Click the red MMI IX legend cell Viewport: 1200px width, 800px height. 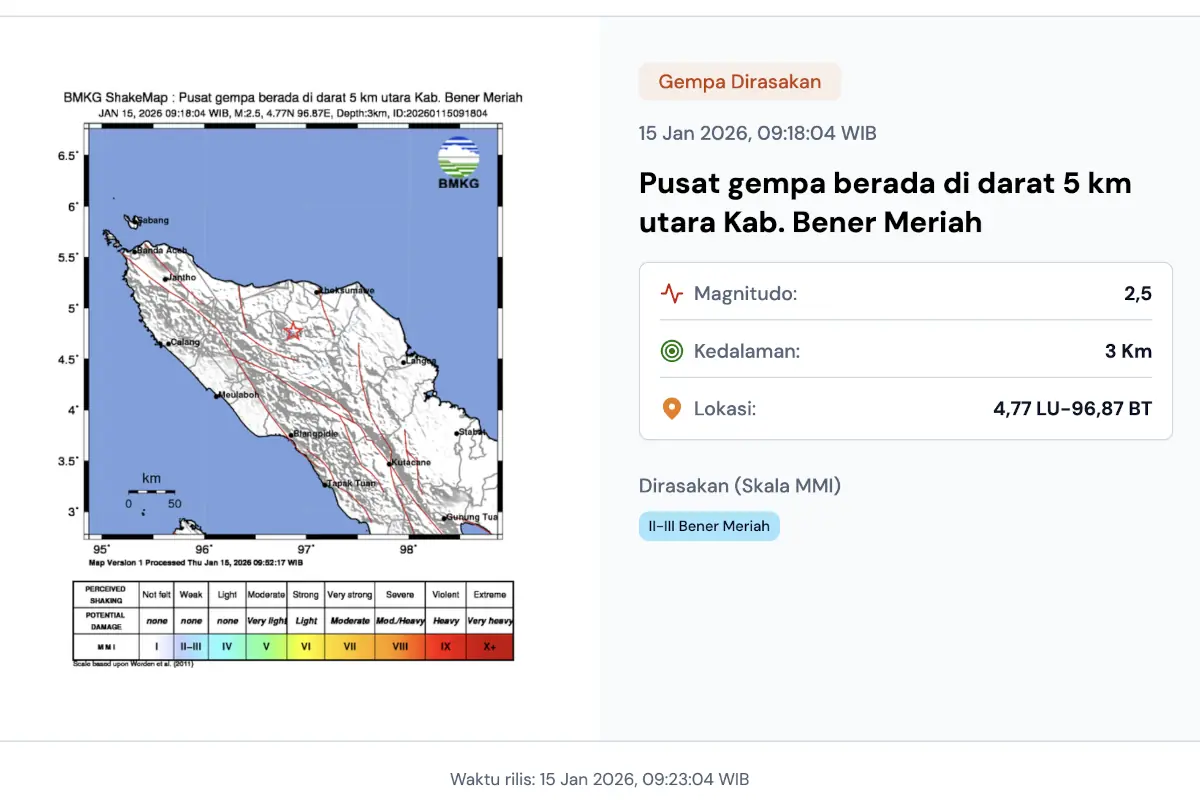point(445,647)
